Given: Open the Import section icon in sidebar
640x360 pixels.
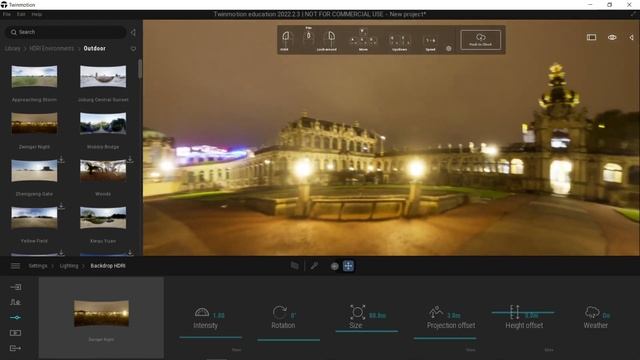Looking at the screenshot, I should 16,287.
